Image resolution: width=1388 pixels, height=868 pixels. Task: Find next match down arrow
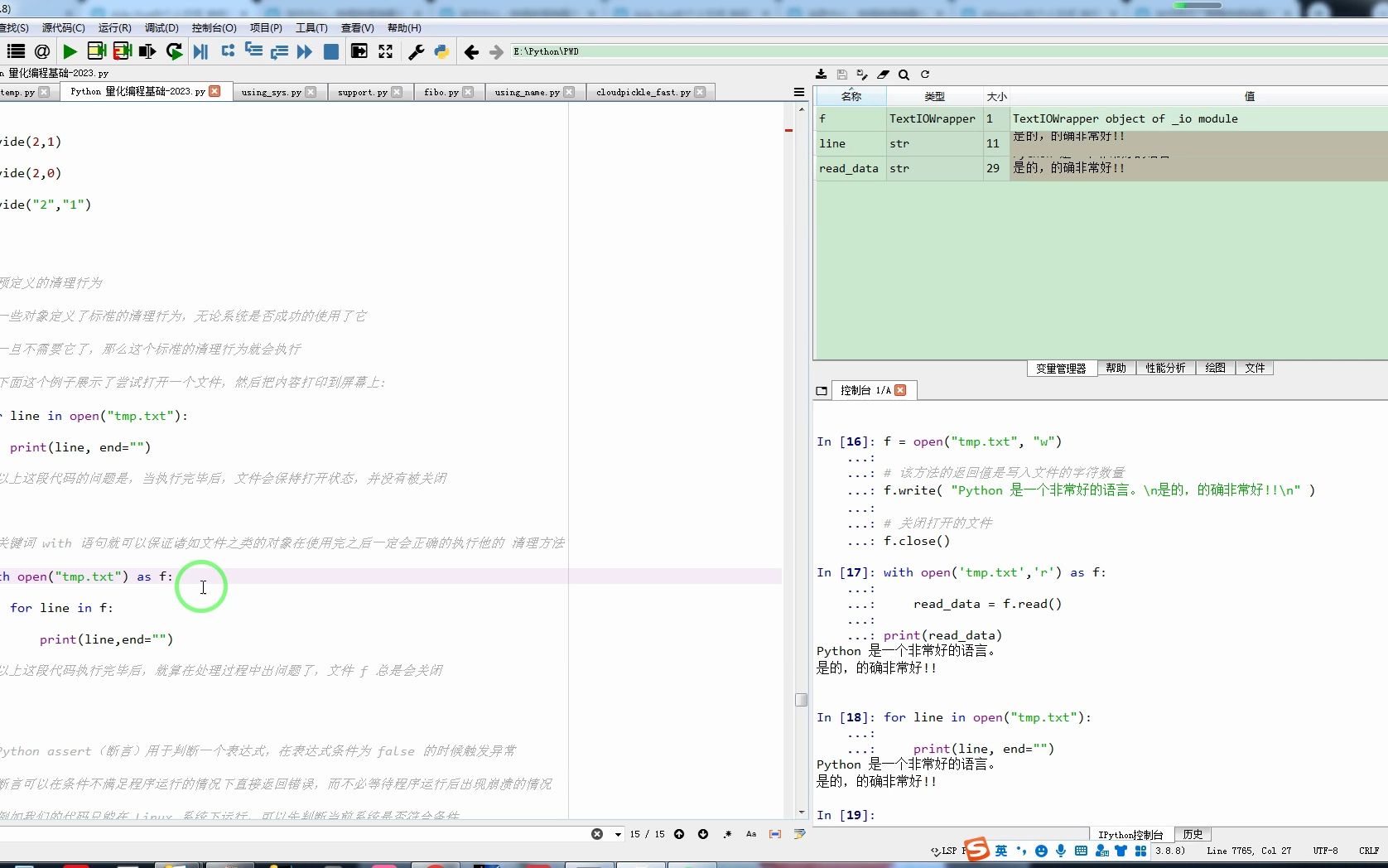(x=703, y=834)
